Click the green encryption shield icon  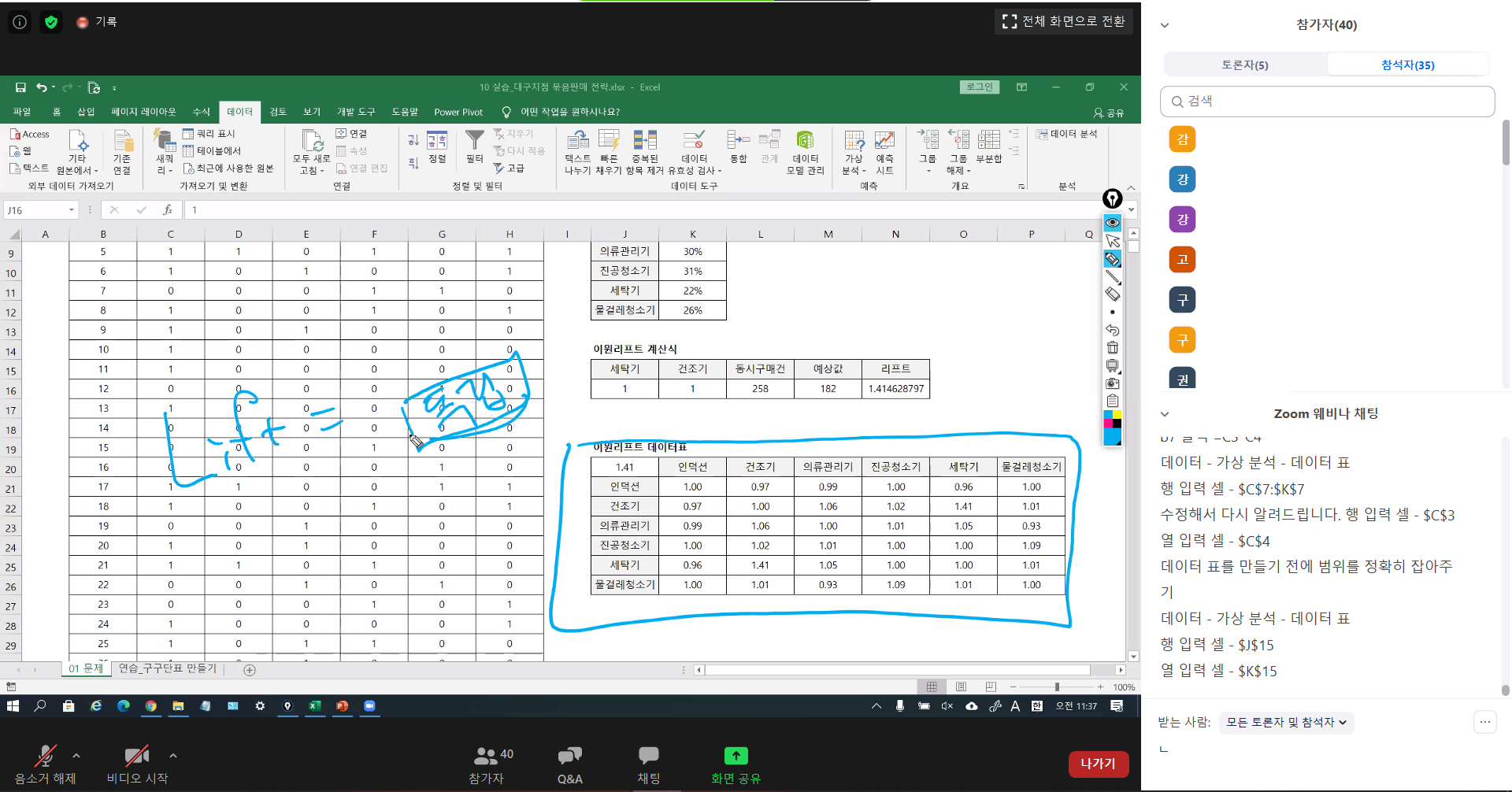(51, 22)
